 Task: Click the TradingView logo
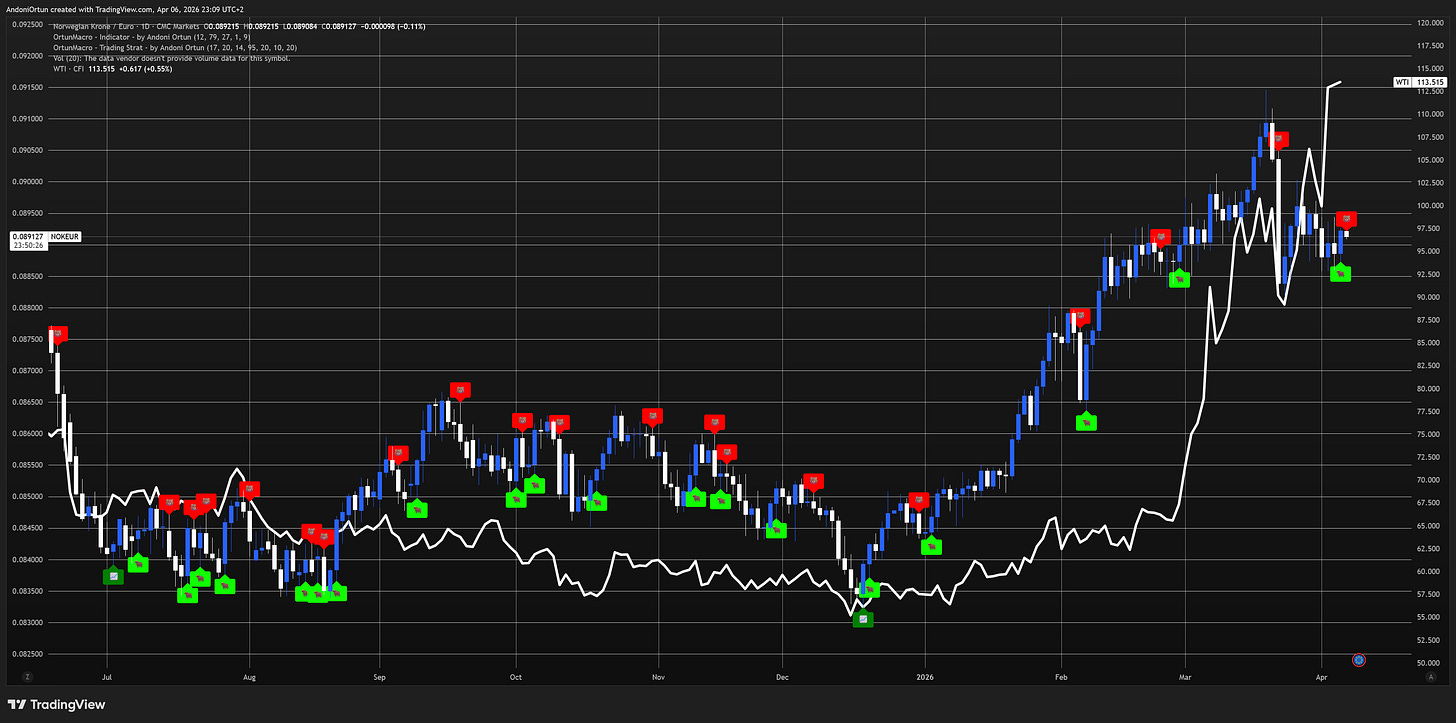[x=56, y=704]
